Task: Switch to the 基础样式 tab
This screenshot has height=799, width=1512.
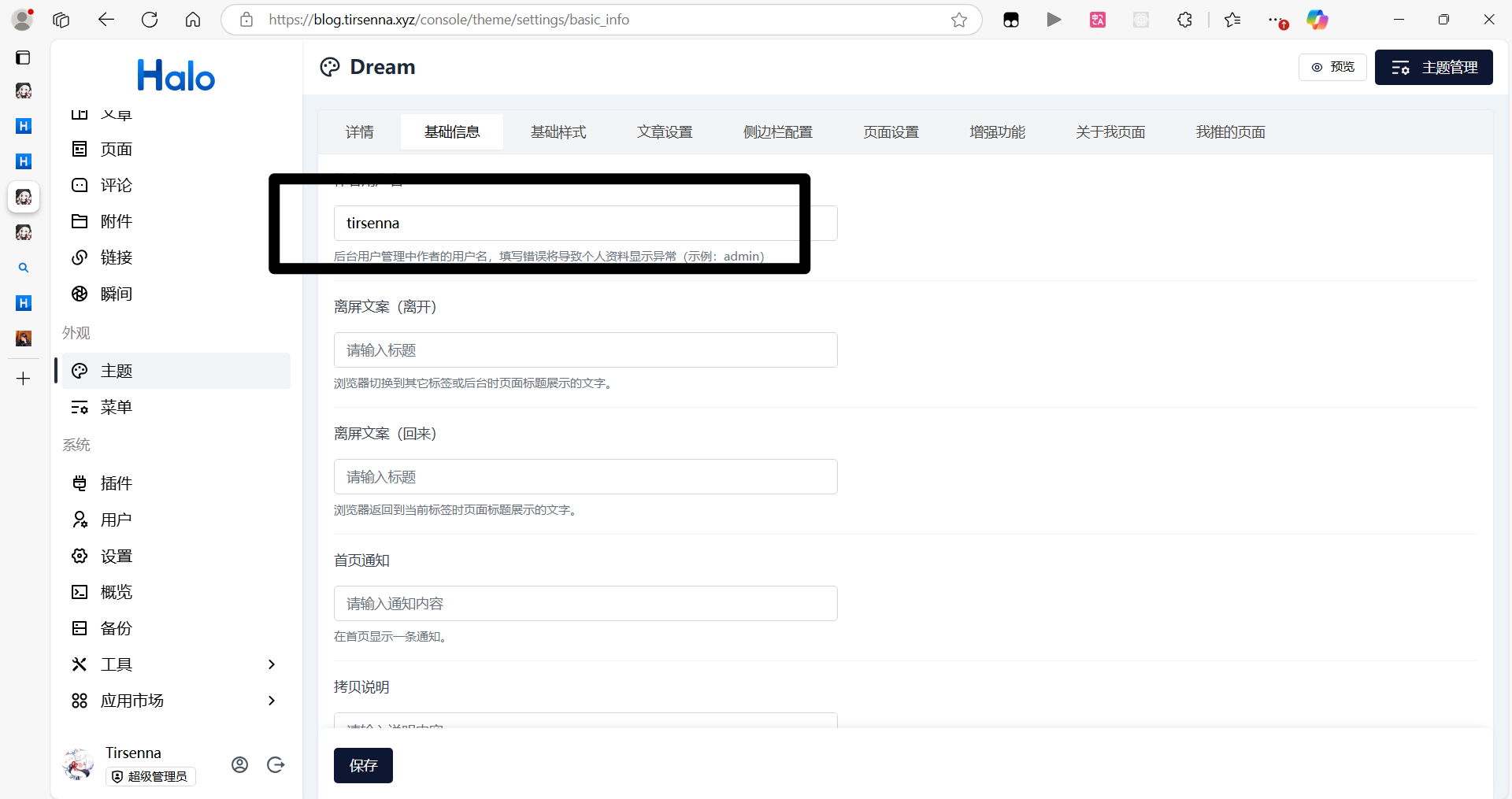Action: 558,132
